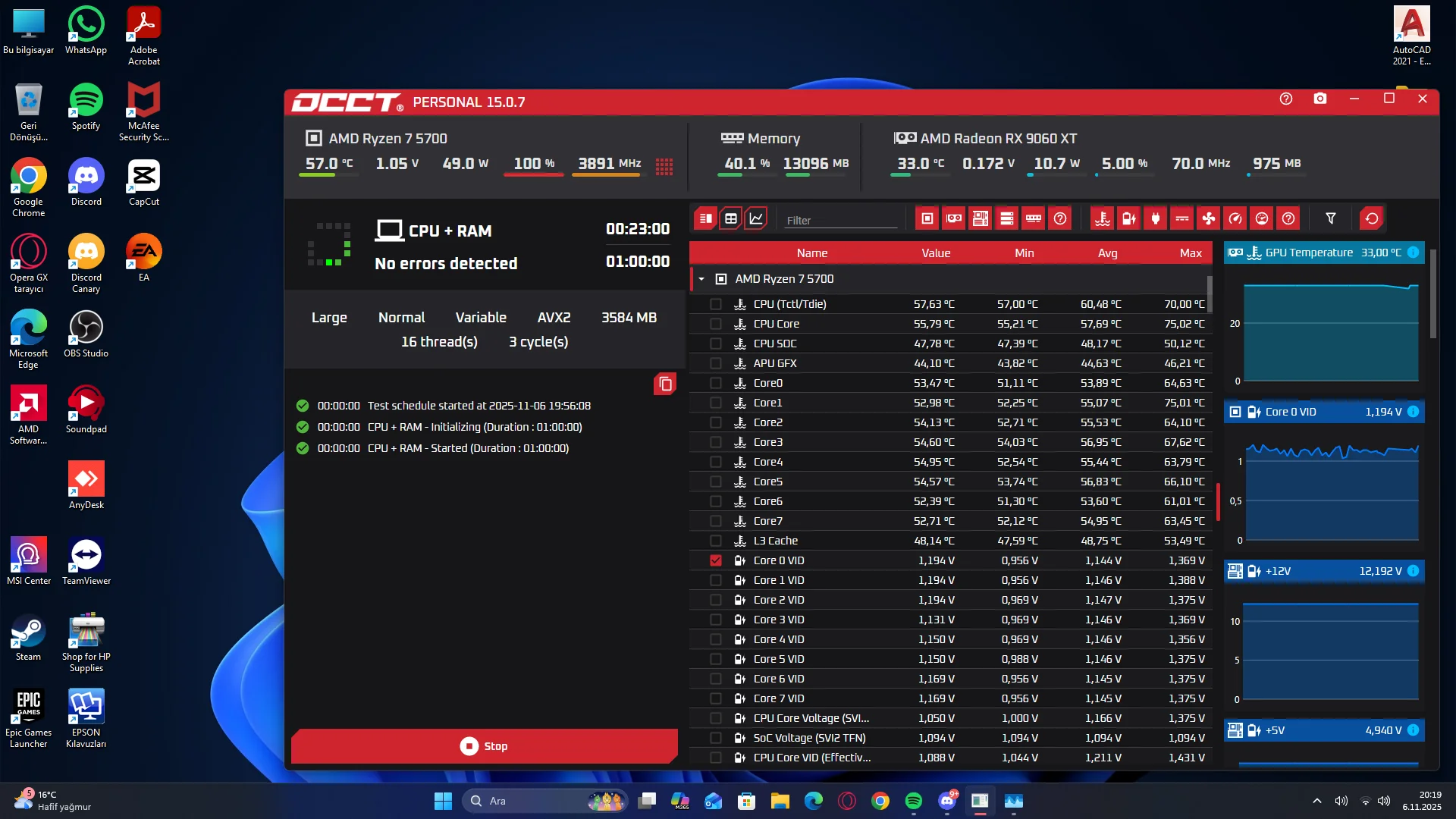The height and width of the screenshot is (819, 1456).
Task: Open the funnel filter options icon
Action: coord(1330,218)
